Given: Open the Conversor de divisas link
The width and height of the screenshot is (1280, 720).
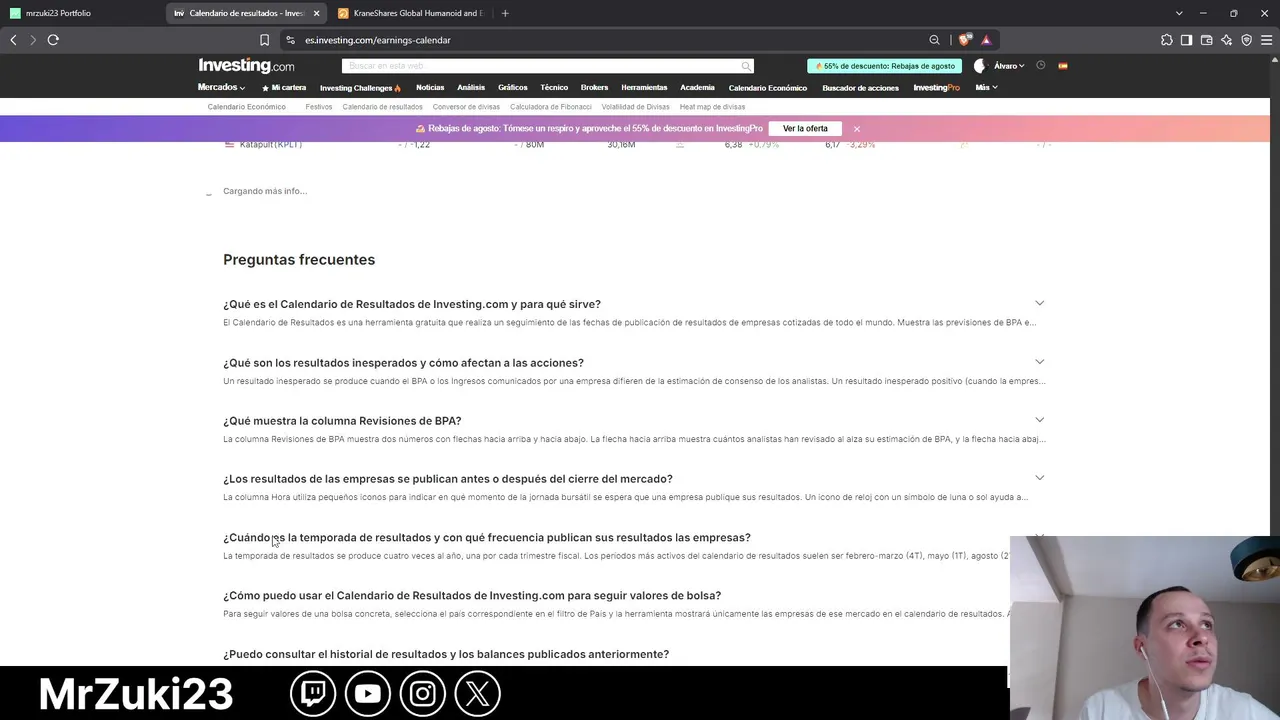Looking at the screenshot, I should point(466,107).
